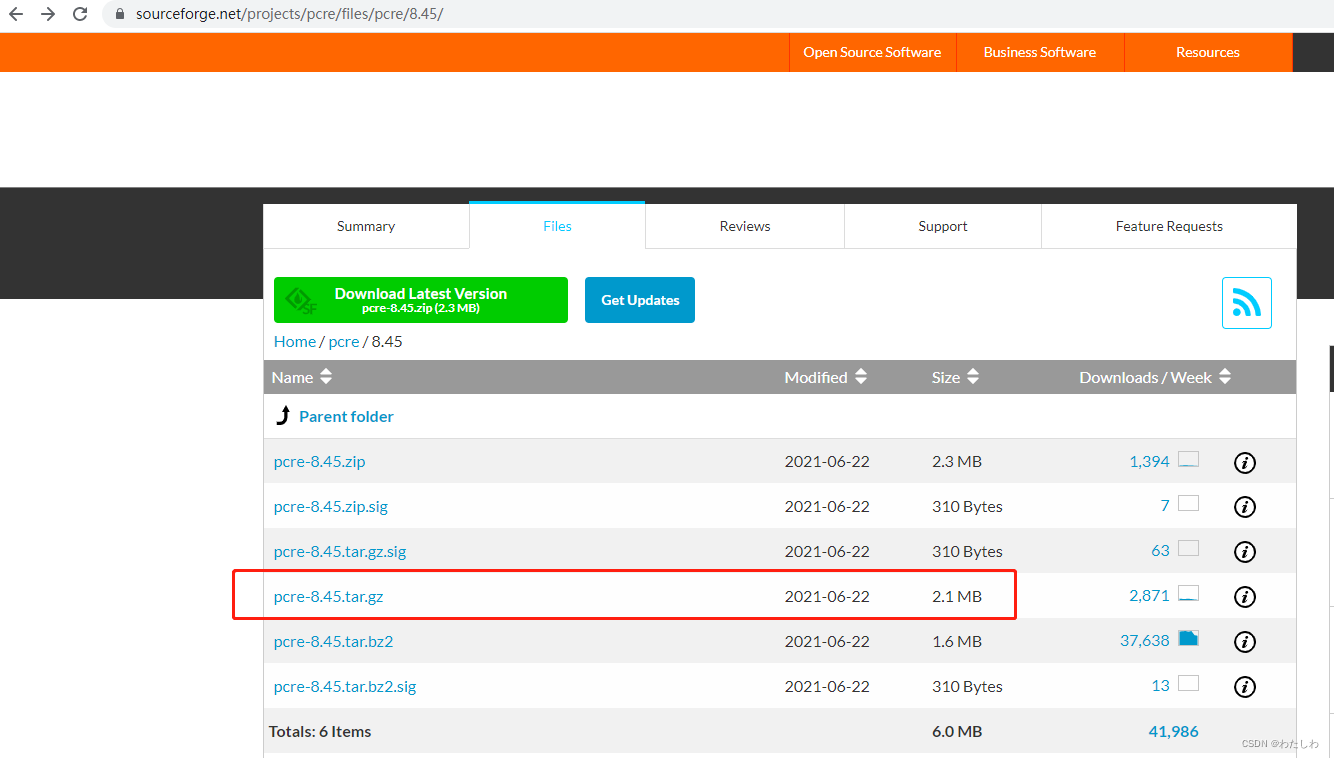Sort by Downloads / Week column arrows
The height and width of the screenshot is (758, 1334).
pyautogui.click(x=1225, y=377)
